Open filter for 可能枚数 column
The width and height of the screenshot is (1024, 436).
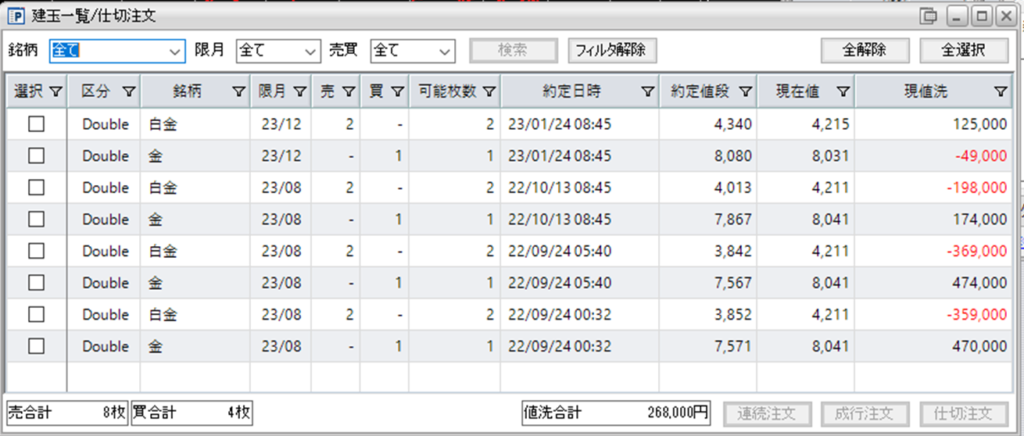tap(489, 92)
